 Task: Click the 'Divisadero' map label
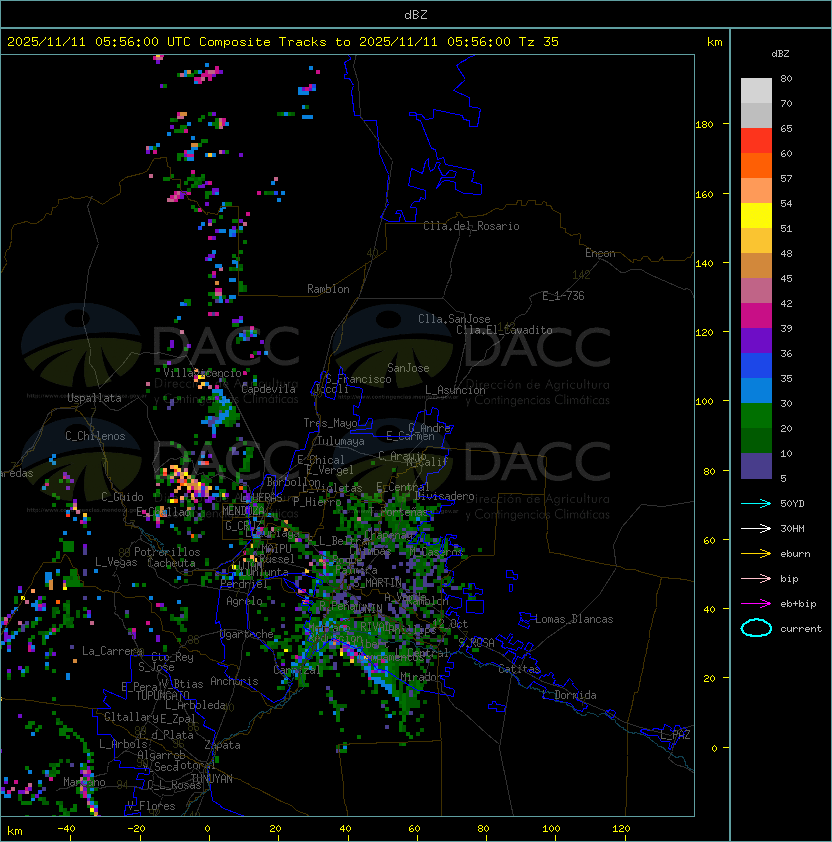(x=444, y=496)
